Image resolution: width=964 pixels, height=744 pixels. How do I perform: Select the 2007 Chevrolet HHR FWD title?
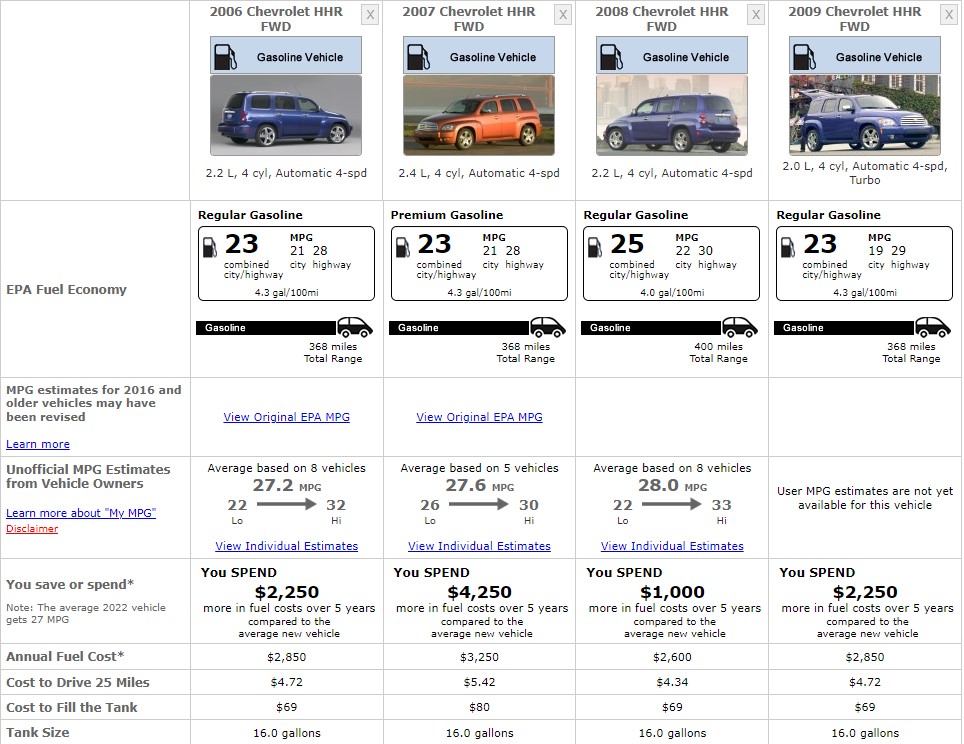tap(469, 19)
